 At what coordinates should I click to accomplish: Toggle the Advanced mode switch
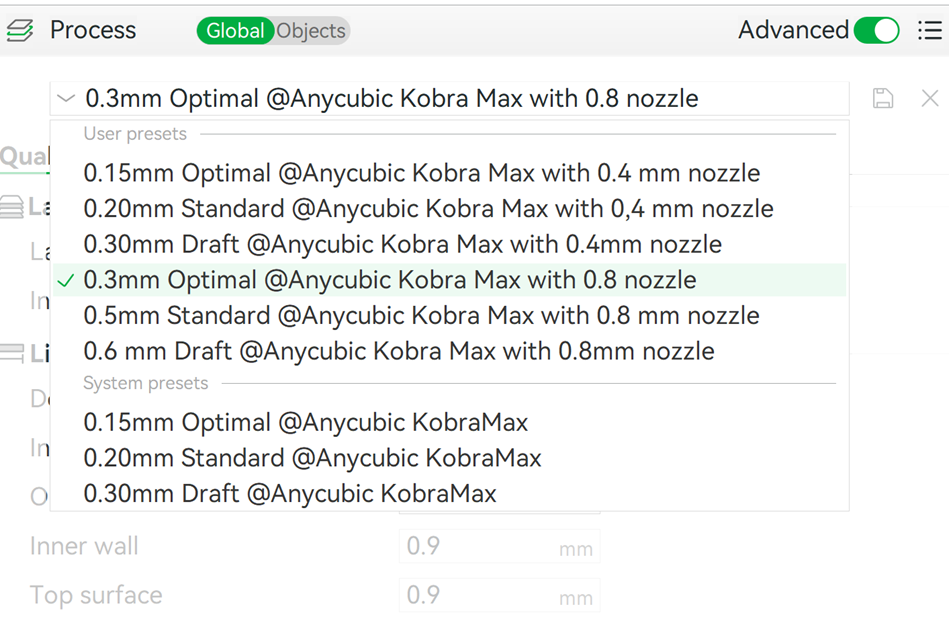point(877,31)
